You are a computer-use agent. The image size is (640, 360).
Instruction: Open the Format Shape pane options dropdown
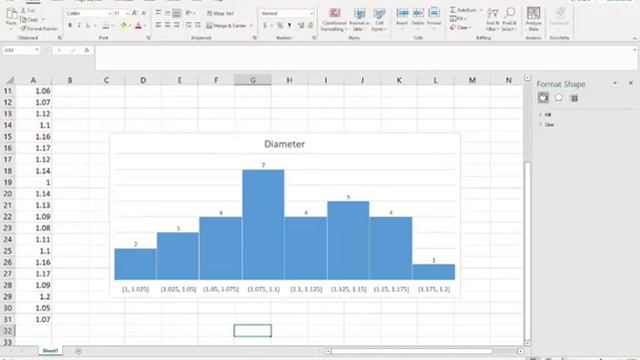coord(615,83)
